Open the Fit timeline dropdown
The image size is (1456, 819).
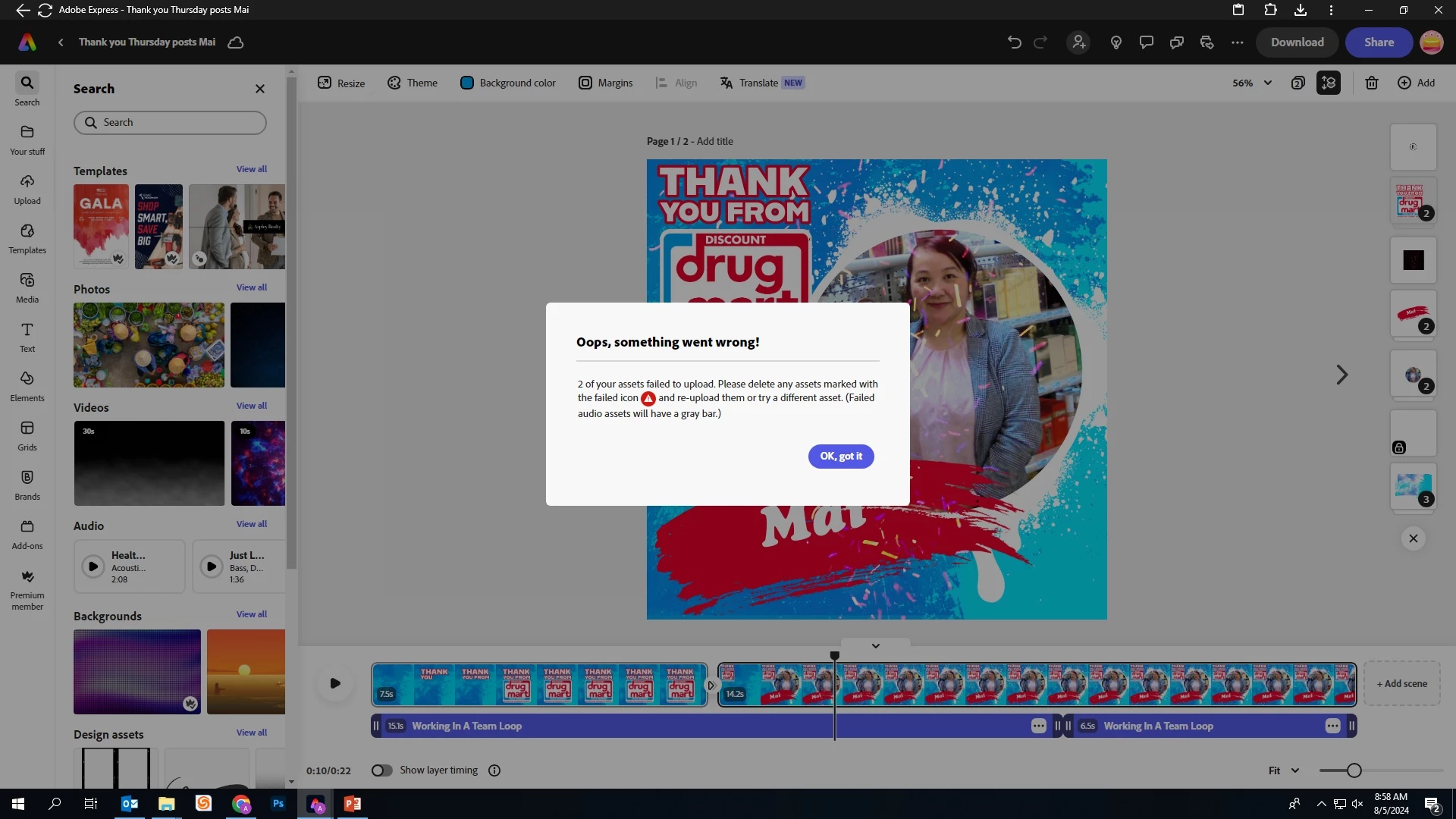[x=1283, y=770]
